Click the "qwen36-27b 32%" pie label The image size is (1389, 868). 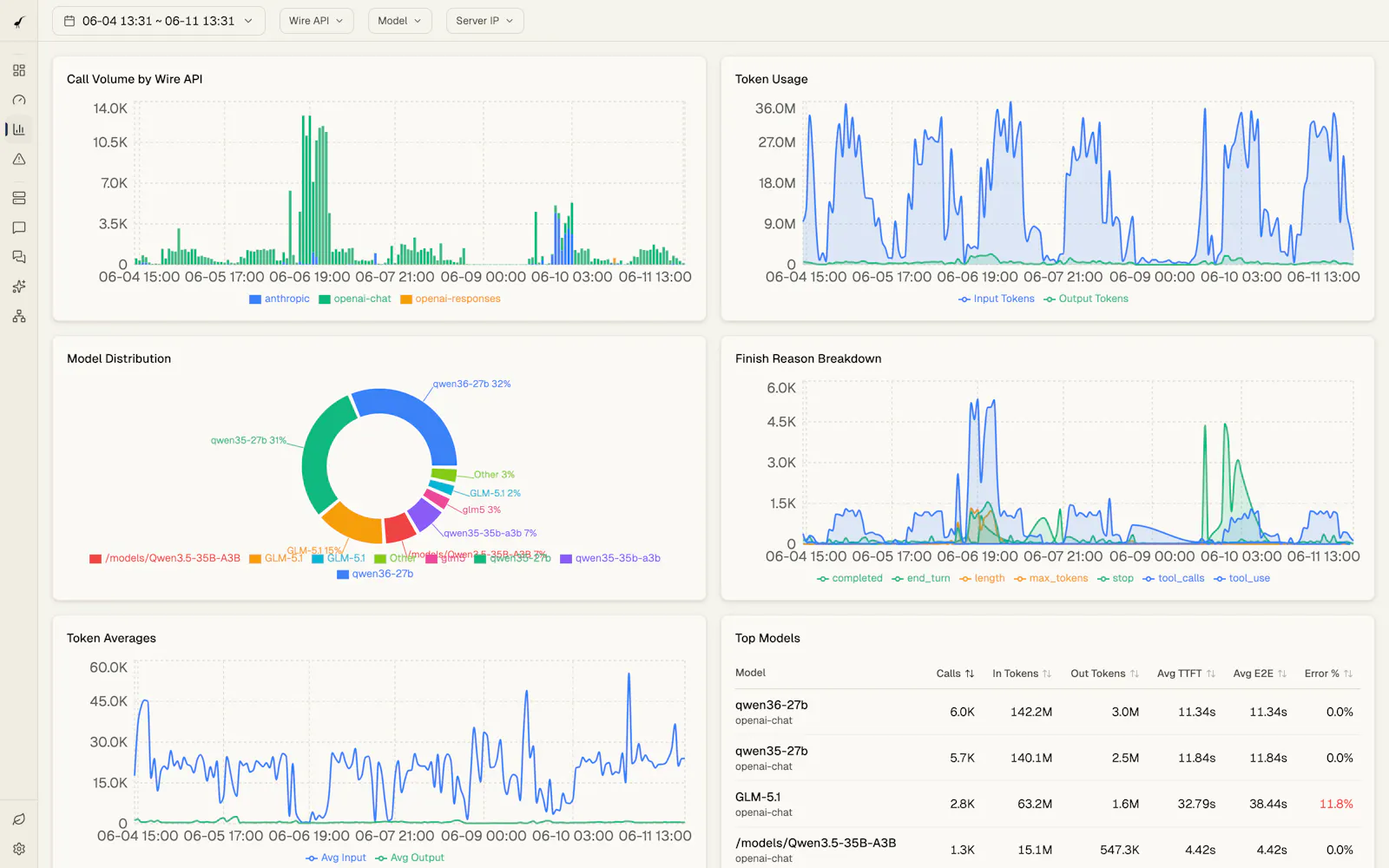click(x=471, y=384)
